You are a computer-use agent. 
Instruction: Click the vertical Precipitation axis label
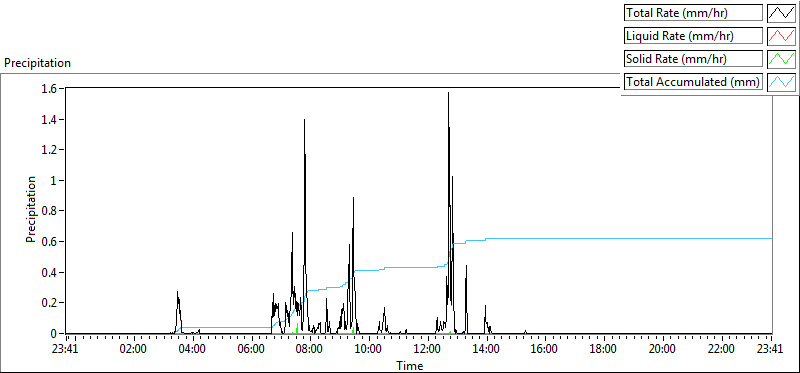31,209
